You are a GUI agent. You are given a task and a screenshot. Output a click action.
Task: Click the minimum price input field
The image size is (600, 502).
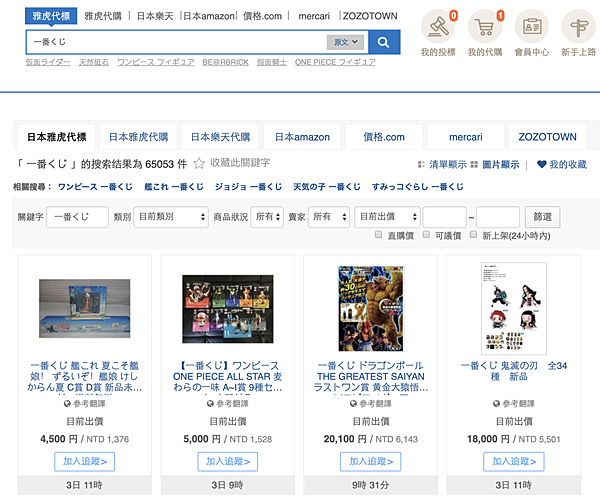tap(444, 217)
